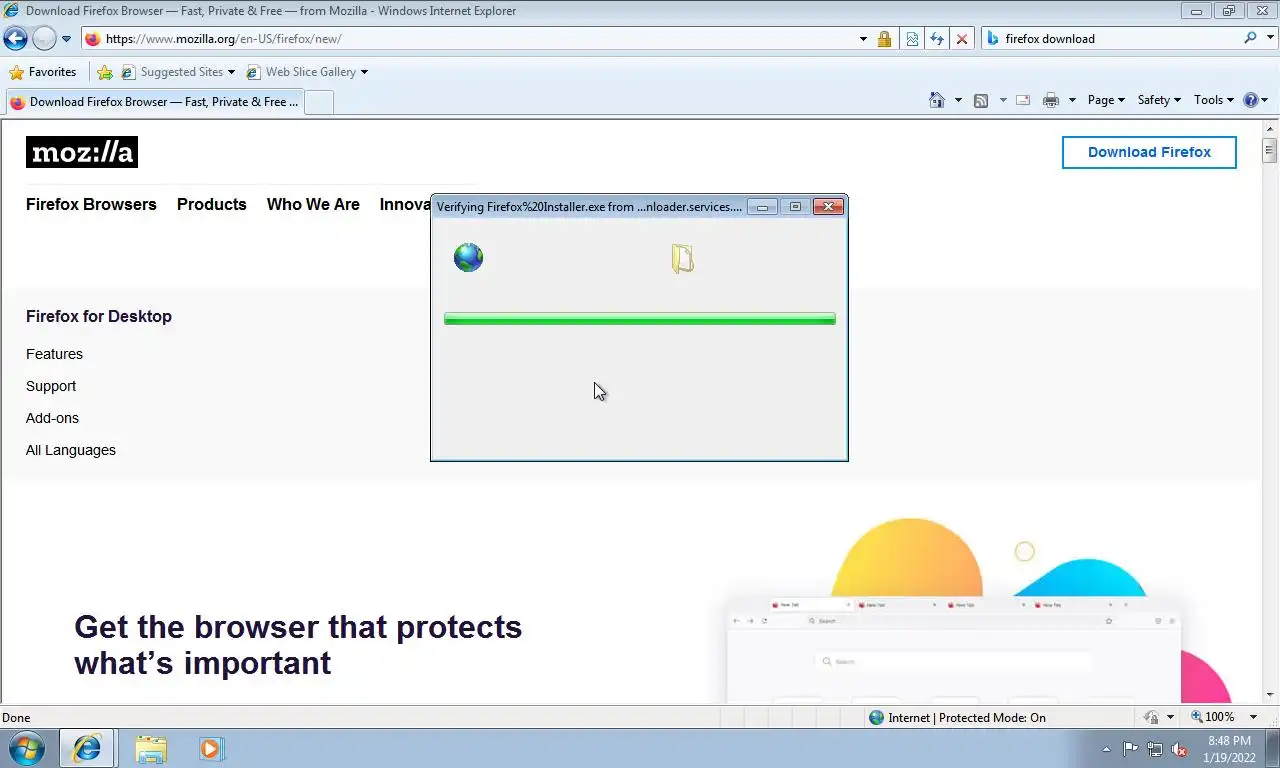The height and width of the screenshot is (768, 1280).
Task: Open the Web Slice Gallery item
Action: coord(307,72)
